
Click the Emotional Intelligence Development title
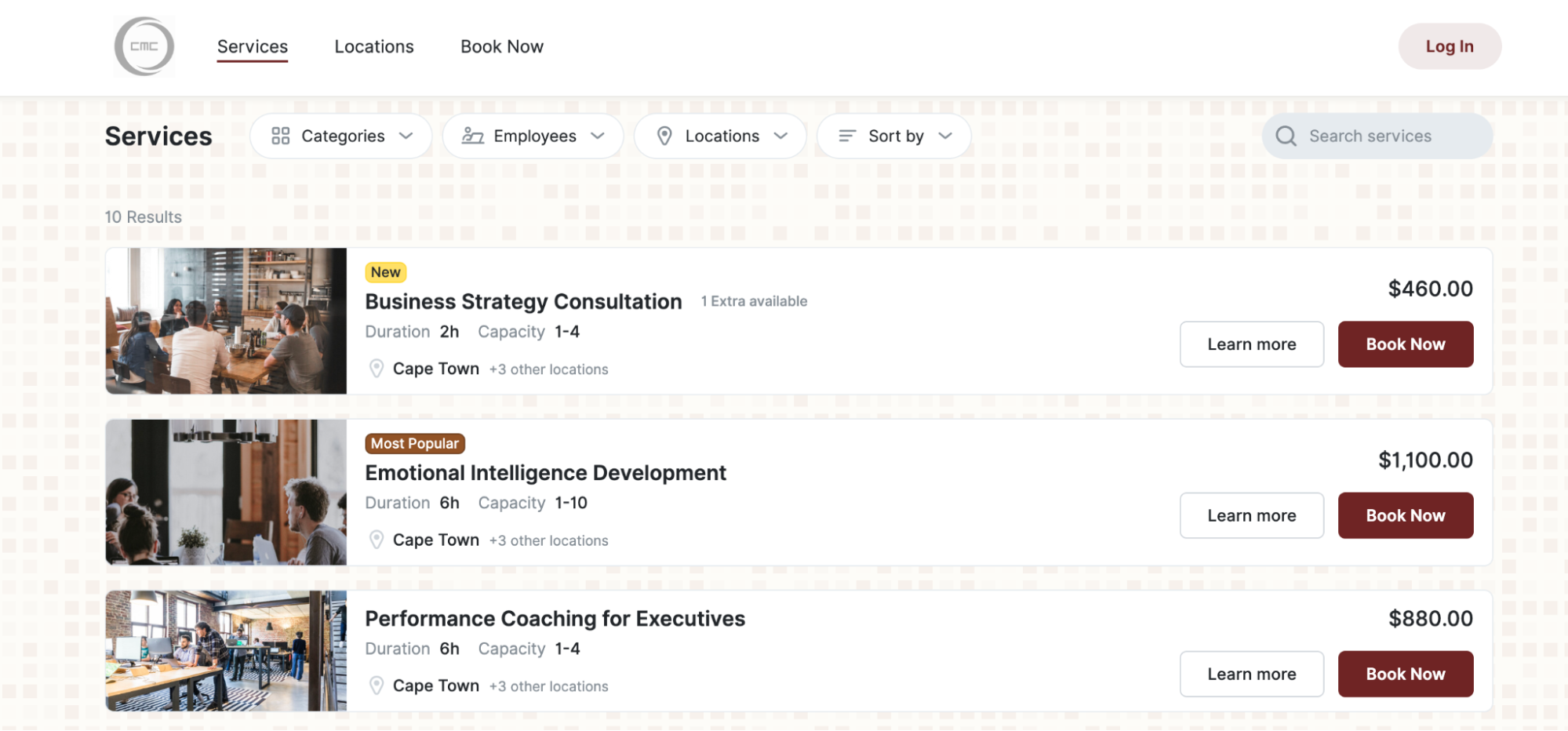(546, 473)
